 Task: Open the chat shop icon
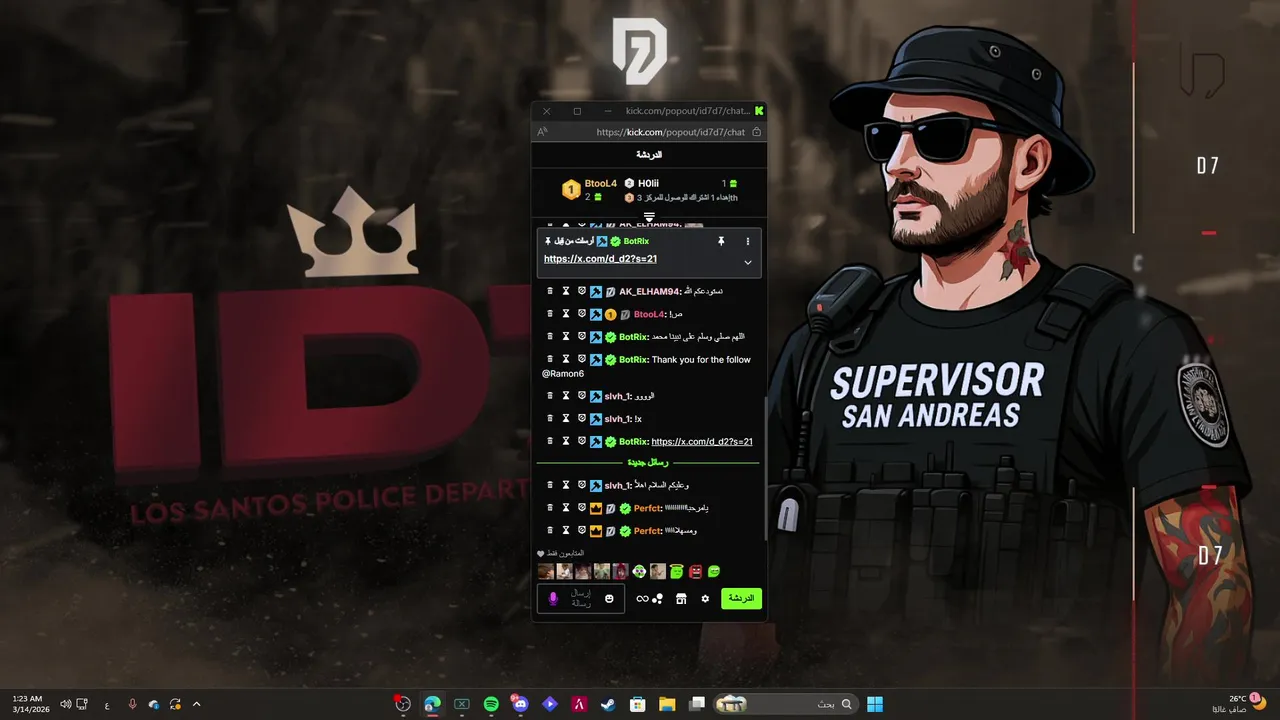[x=681, y=598]
